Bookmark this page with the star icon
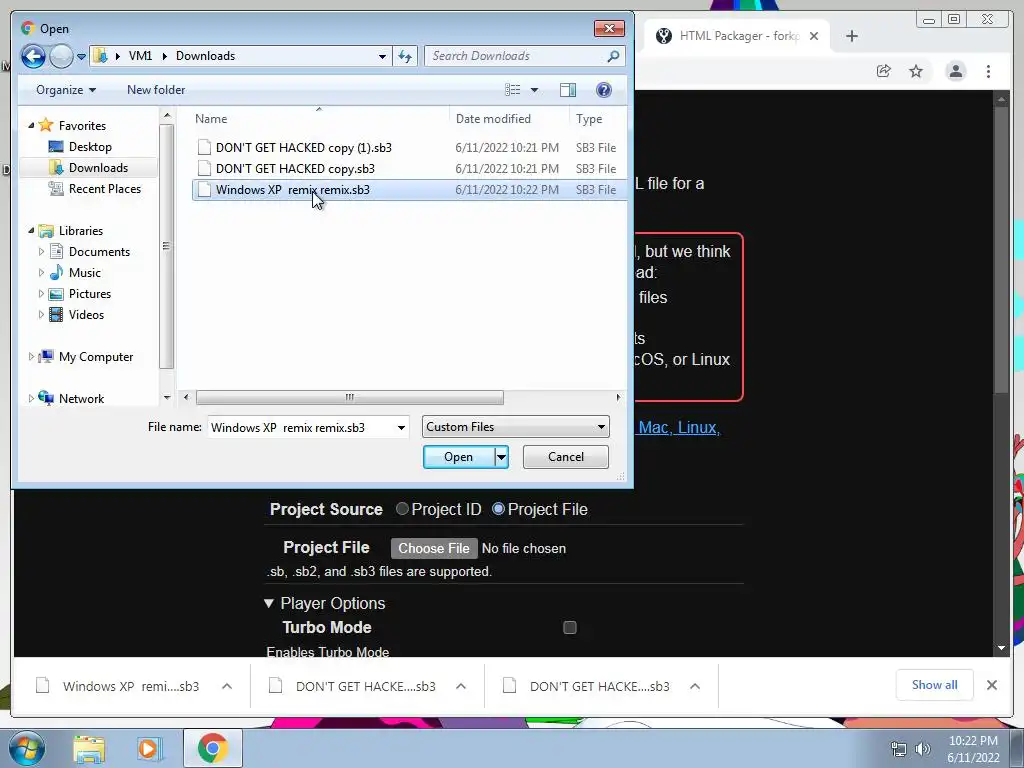The width and height of the screenshot is (1024, 768). click(916, 71)
